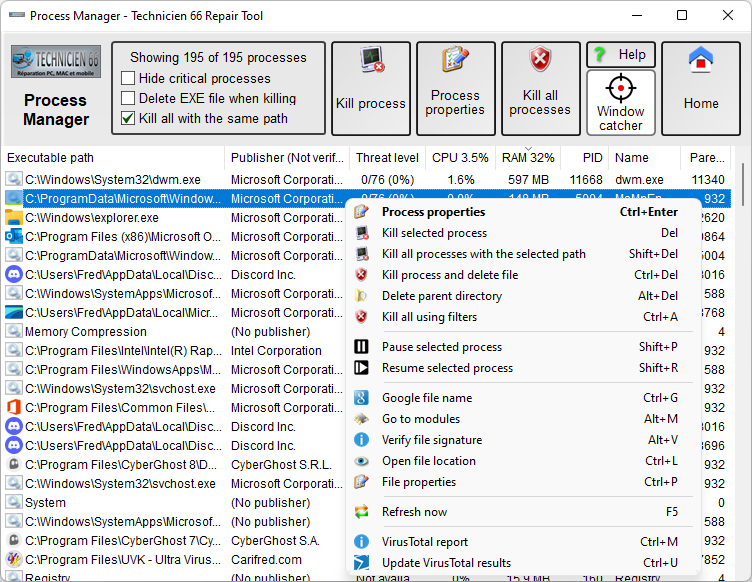Click the eye icon beside Open file location
The height and width of the screenshot is (582, 752).
click(x=361, y=461)
